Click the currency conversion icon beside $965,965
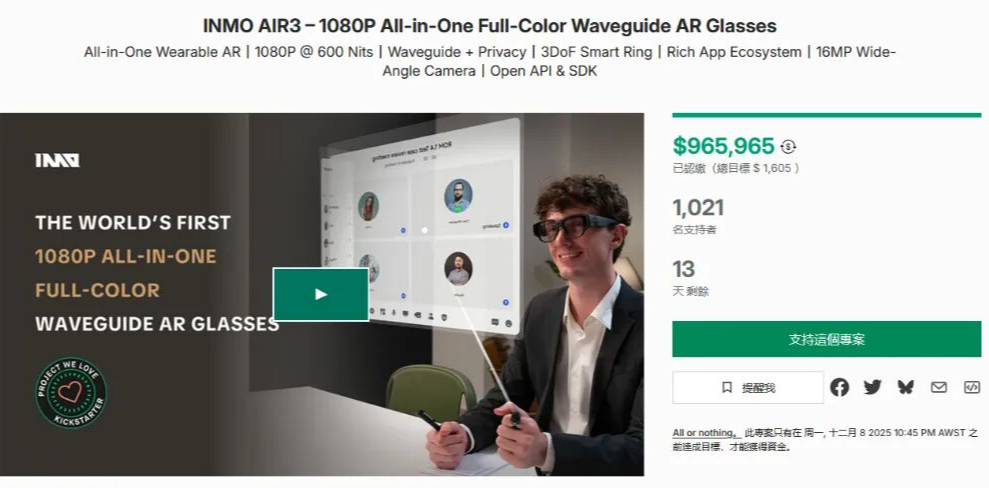The height and width of the screenshot is (488, 989). (788, 146)
